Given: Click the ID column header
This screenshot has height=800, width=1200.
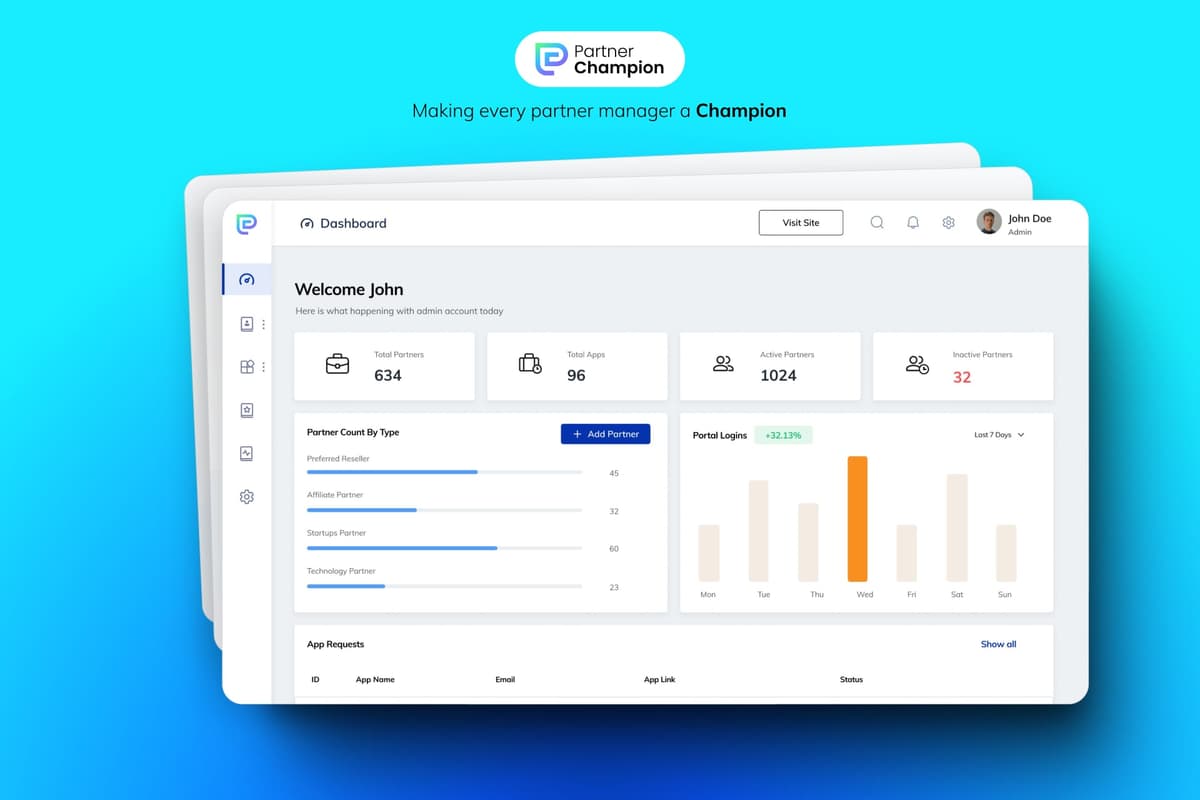Looking at the screenshot, I should point(315,680).
